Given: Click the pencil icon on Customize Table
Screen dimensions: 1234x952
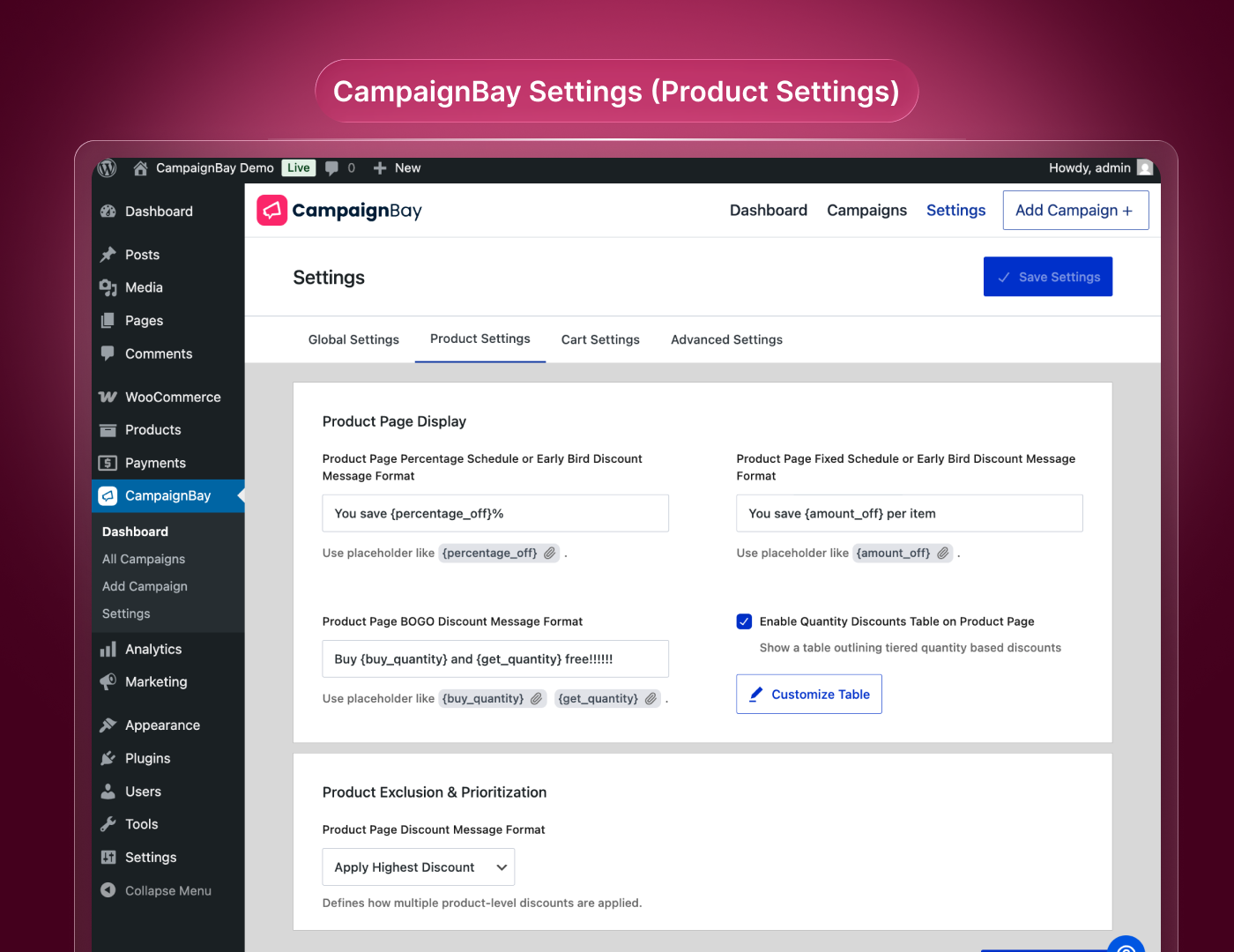Looking at the screenshot, I should (x=756, y=694).
